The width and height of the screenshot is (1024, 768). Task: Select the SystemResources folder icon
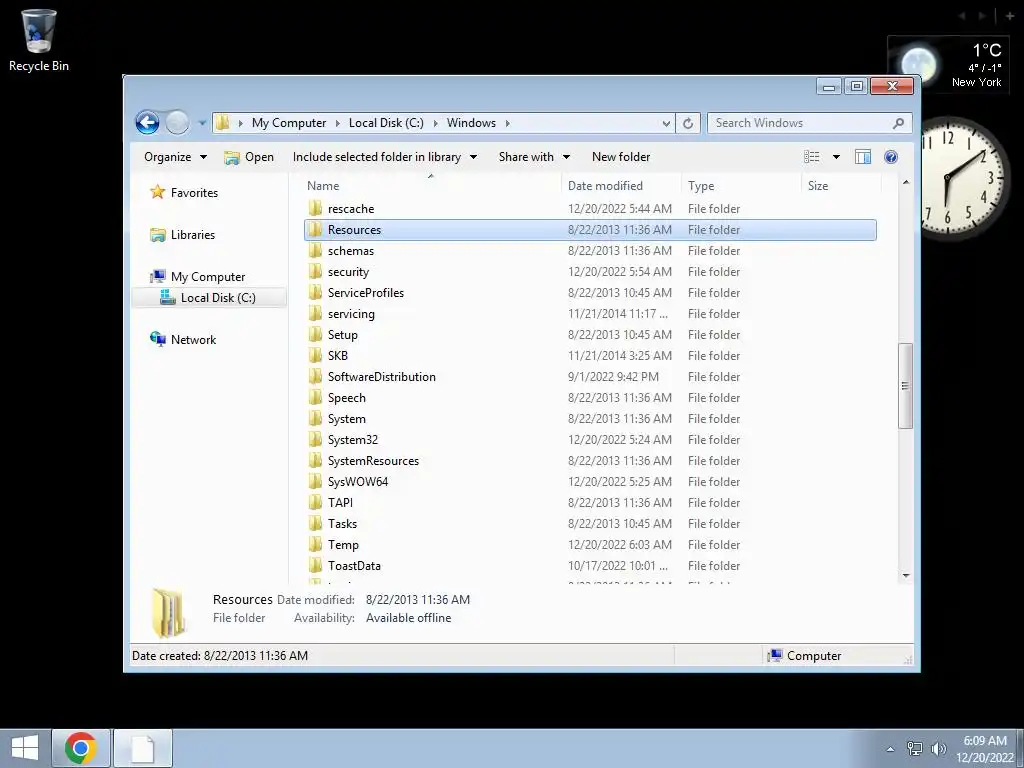pyautogui.click(x=315, y=460)
